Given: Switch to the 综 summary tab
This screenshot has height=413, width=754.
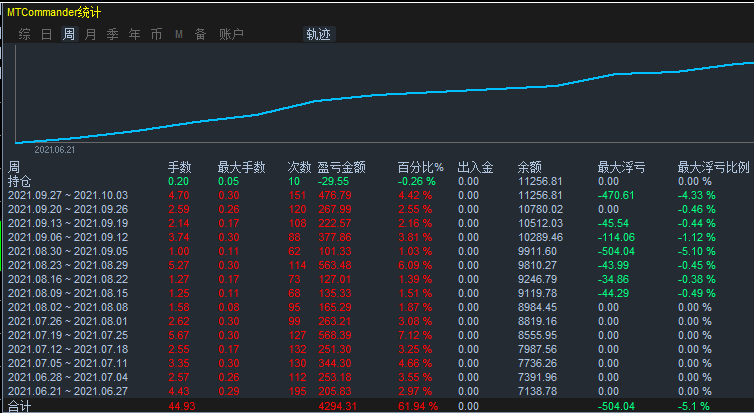Looking at the screenshot, I should pos(25,34).
